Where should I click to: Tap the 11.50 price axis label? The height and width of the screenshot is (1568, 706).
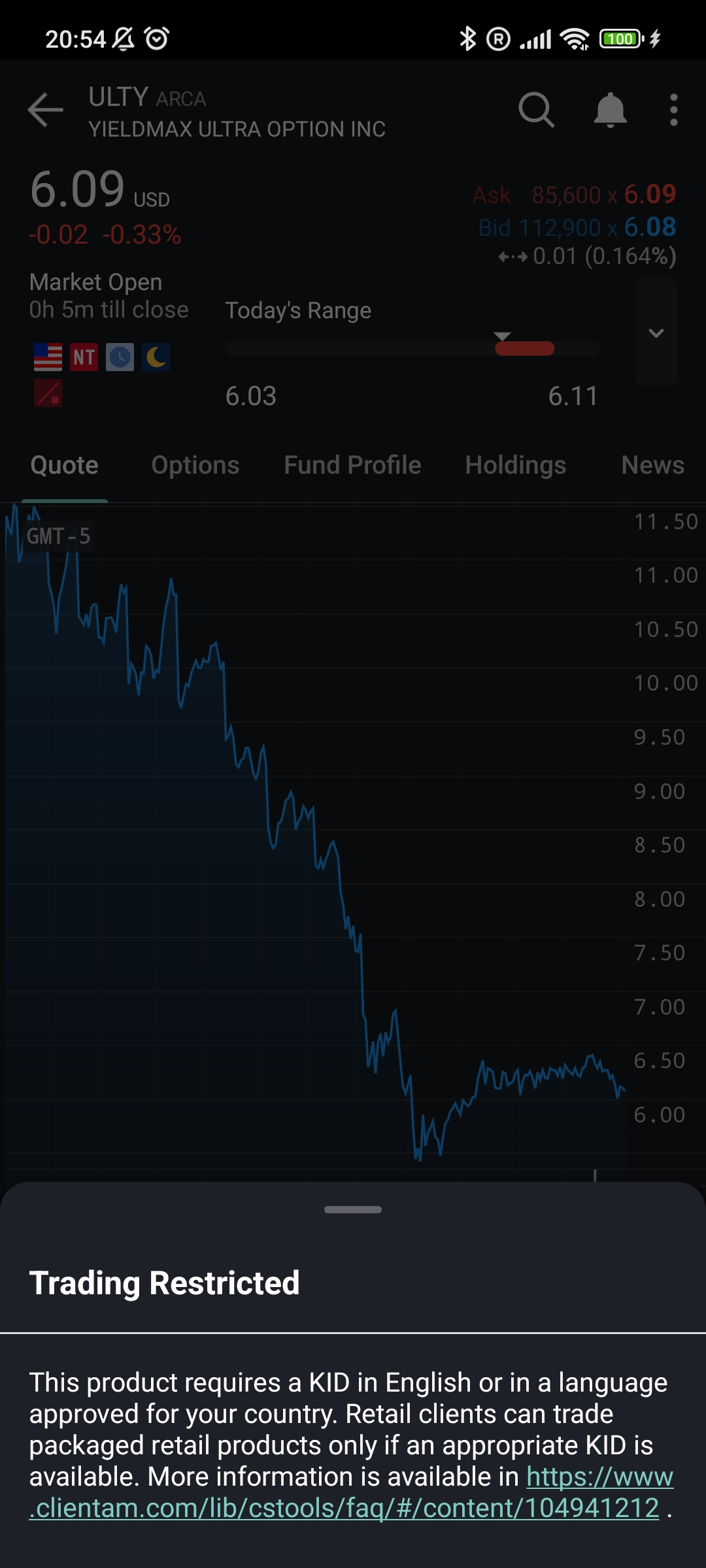click(x=666, y=522)
